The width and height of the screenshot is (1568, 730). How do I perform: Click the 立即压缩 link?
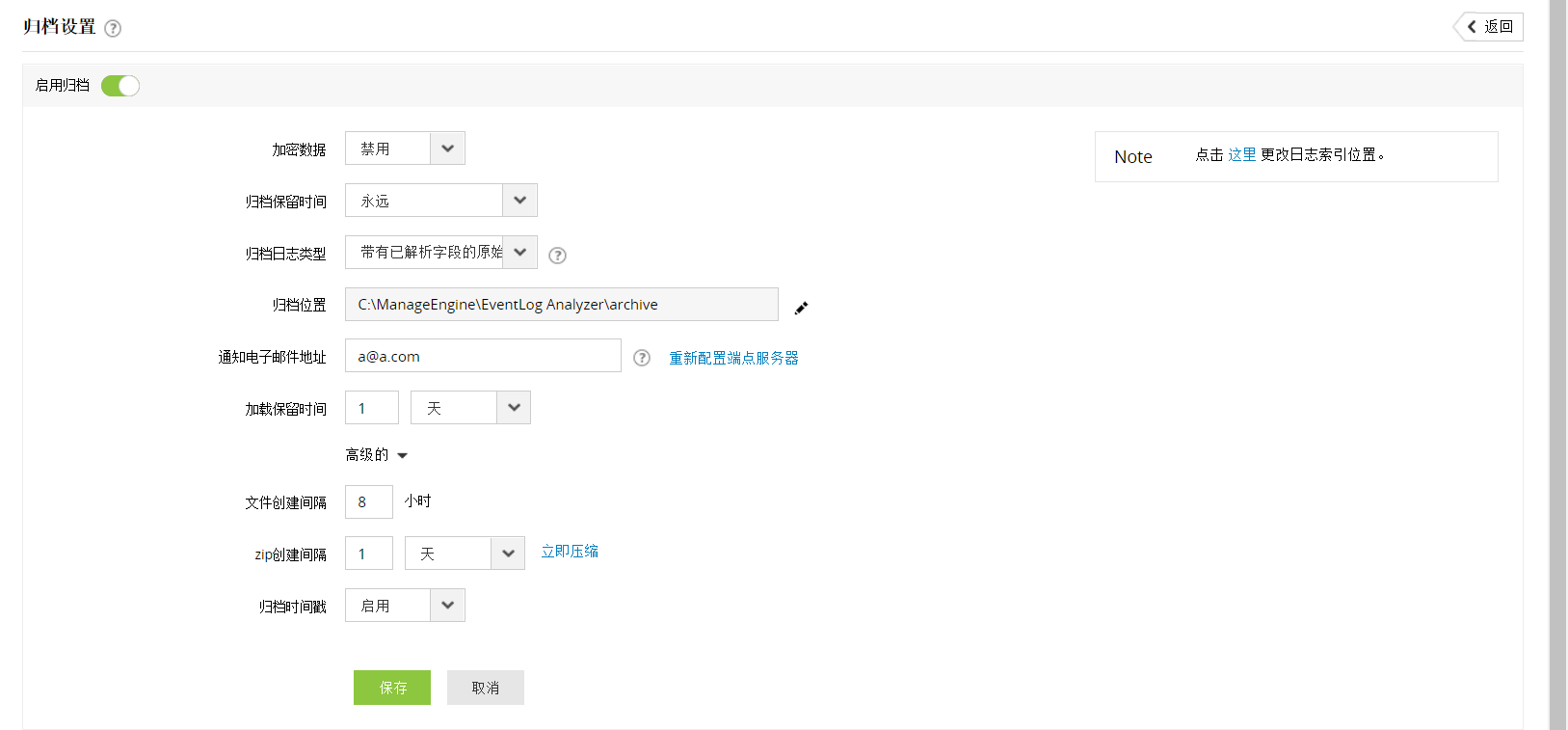[x=570, y=552]
